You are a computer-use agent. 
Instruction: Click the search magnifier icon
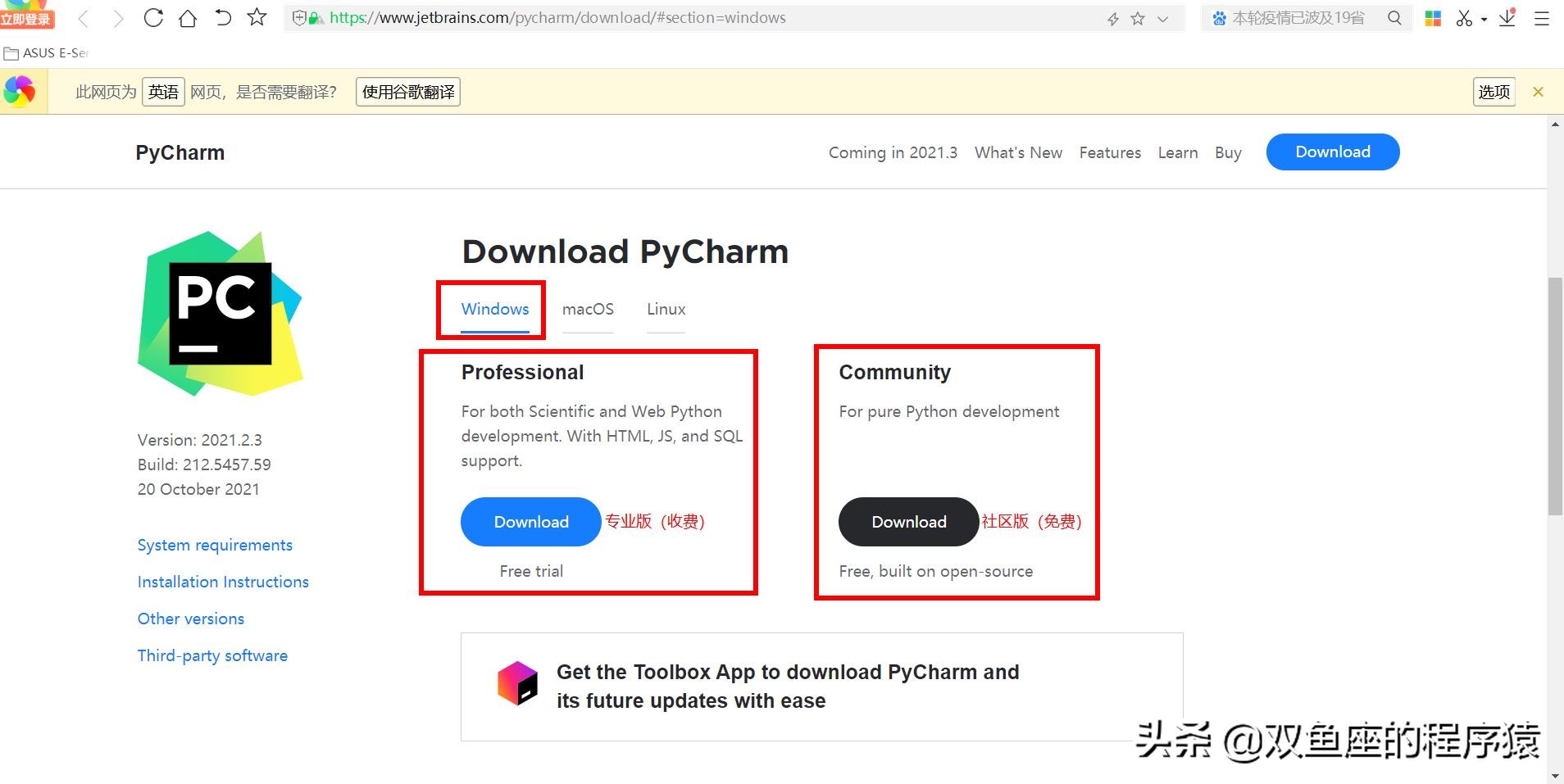click(x=1394, y=18)
